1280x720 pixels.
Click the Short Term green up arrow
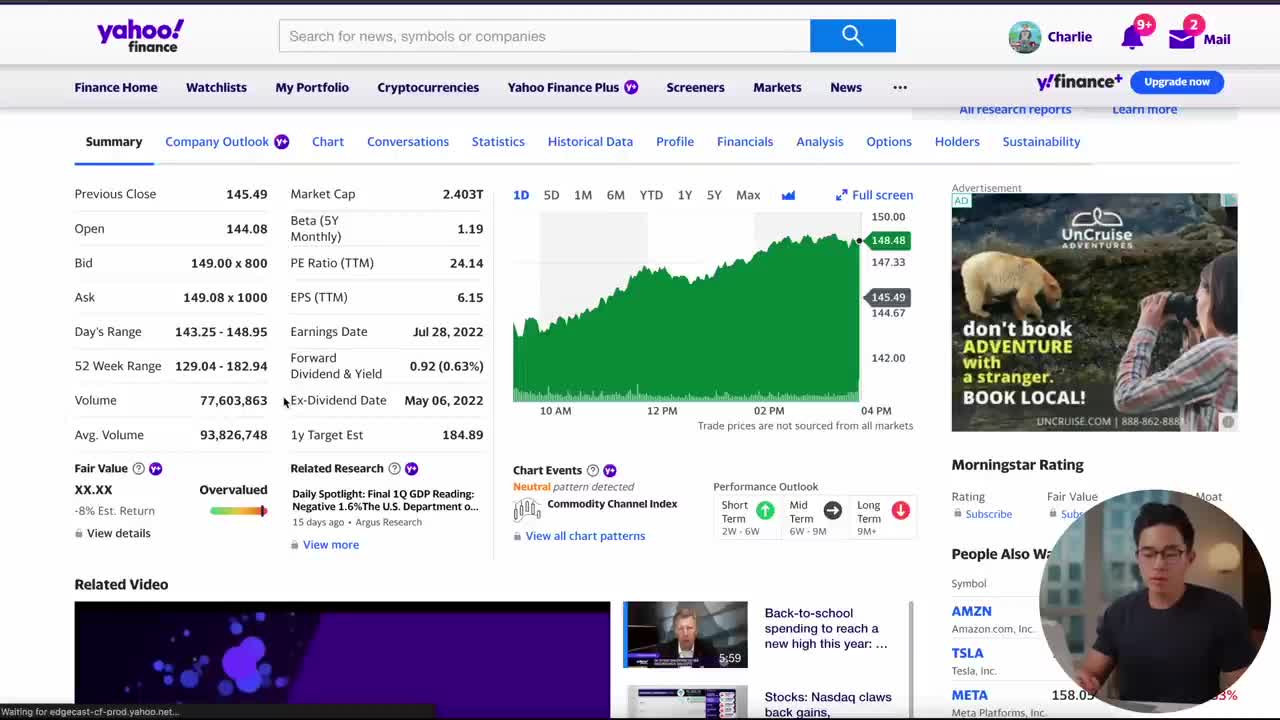[x=765, y=510]
